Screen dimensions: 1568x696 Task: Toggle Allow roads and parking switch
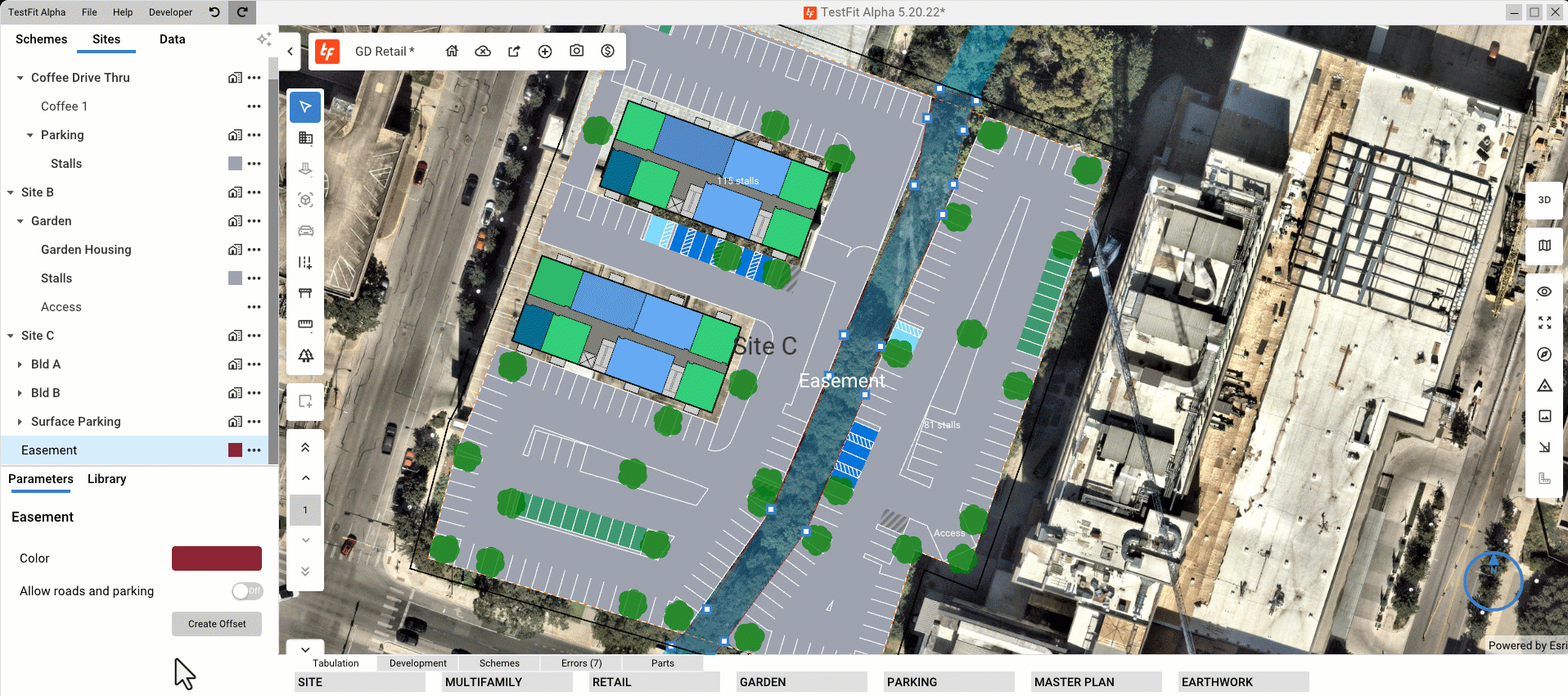(246, 591)
